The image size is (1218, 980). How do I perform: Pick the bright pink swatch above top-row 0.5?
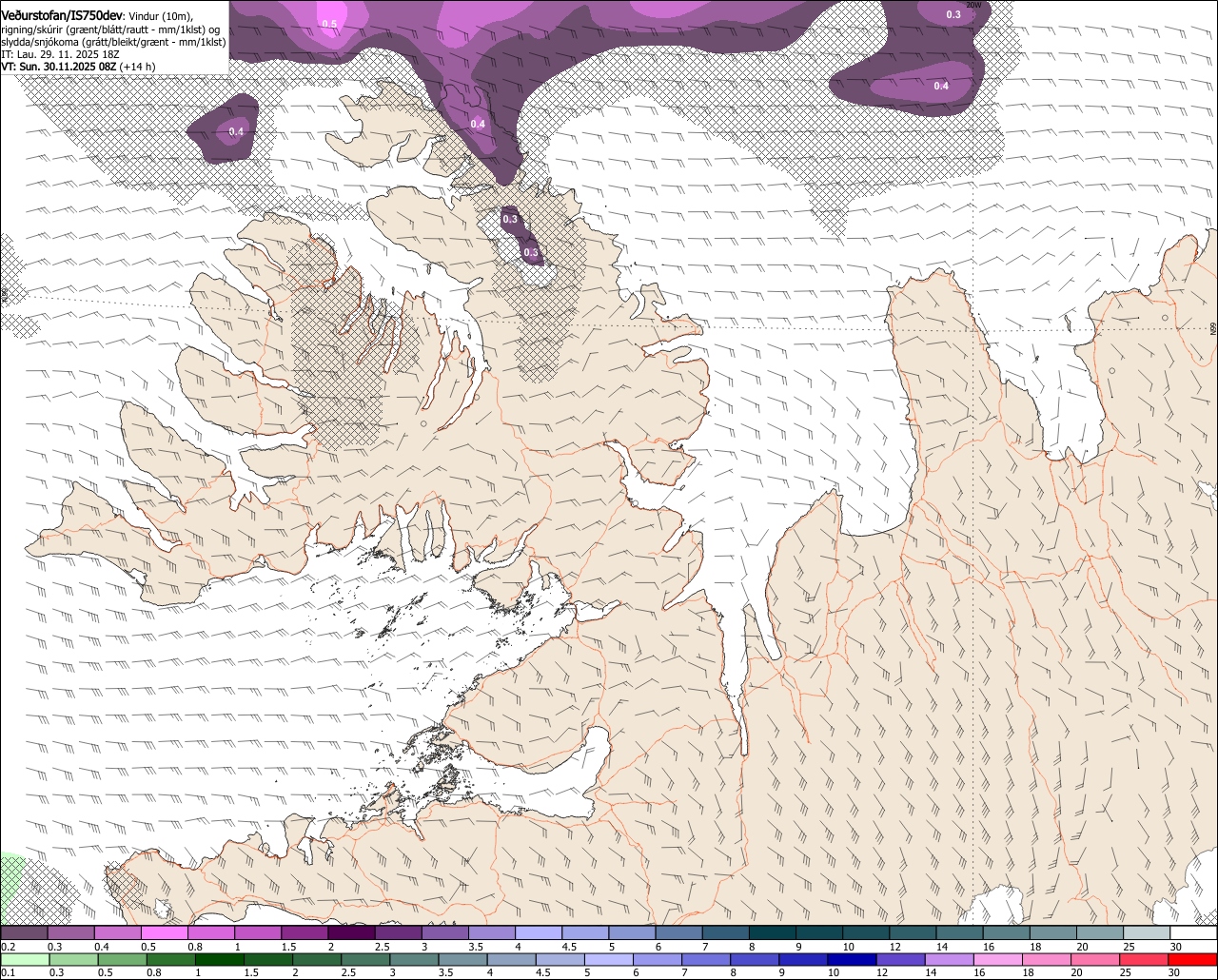point(164,933)
